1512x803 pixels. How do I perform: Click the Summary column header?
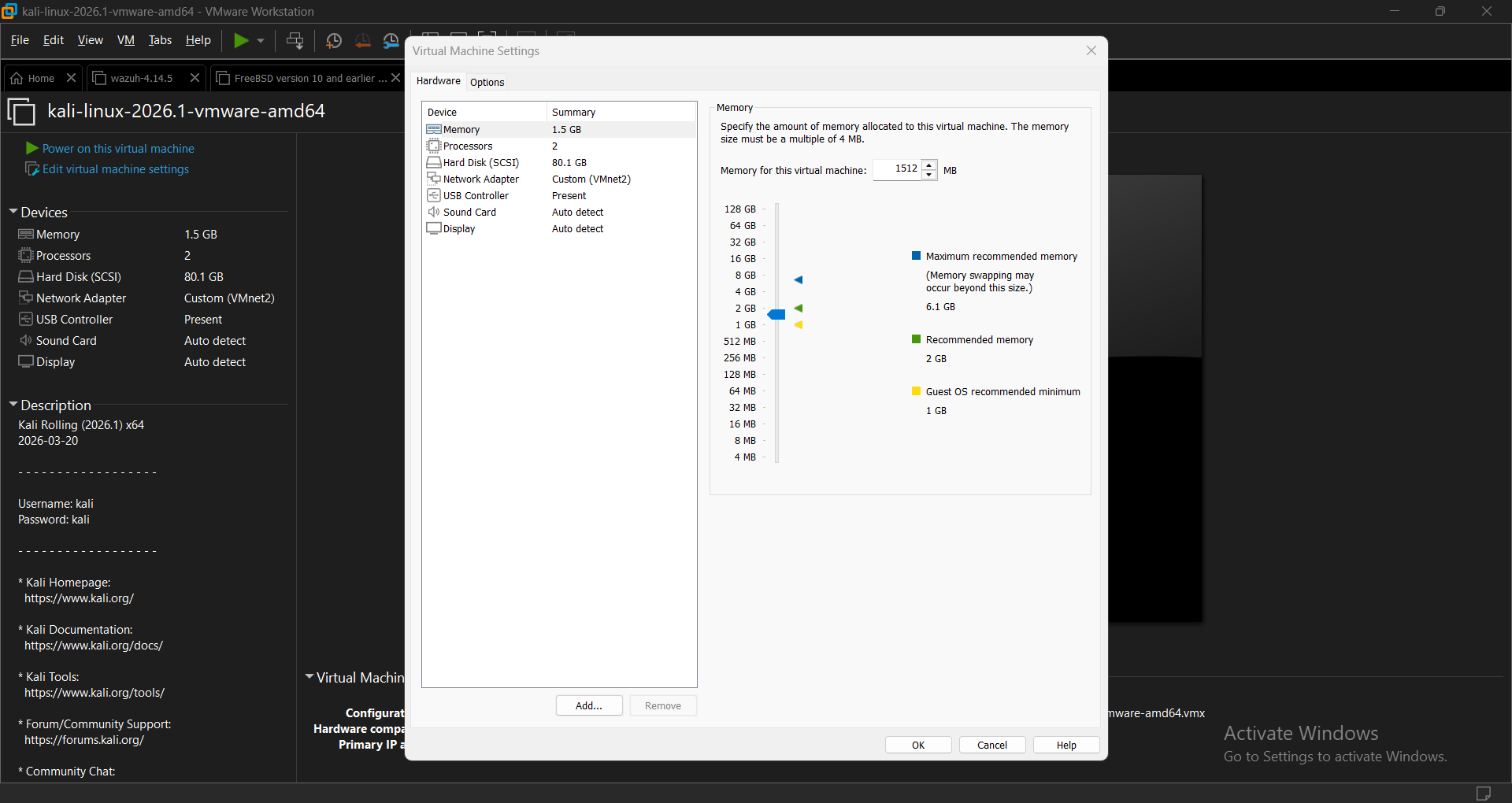621,112
